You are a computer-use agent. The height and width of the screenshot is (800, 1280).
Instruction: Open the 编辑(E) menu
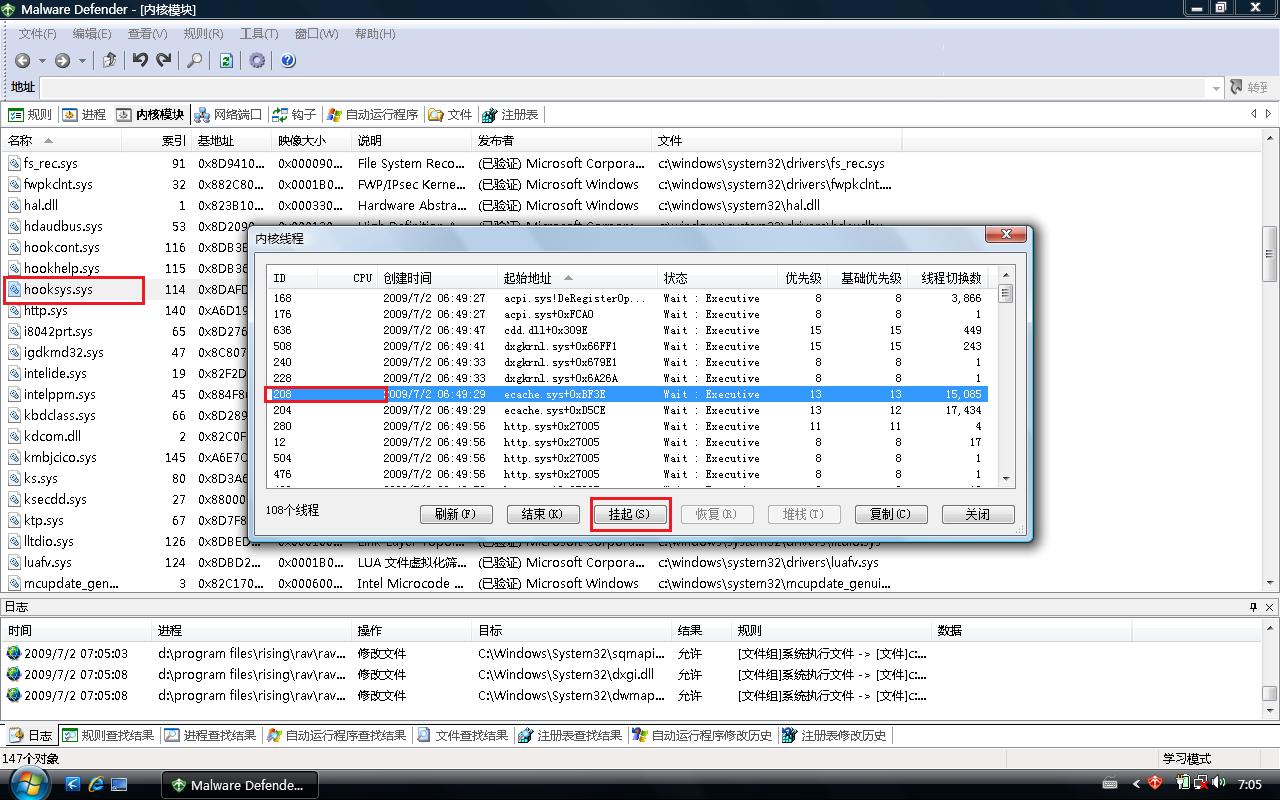coord(92,33)
